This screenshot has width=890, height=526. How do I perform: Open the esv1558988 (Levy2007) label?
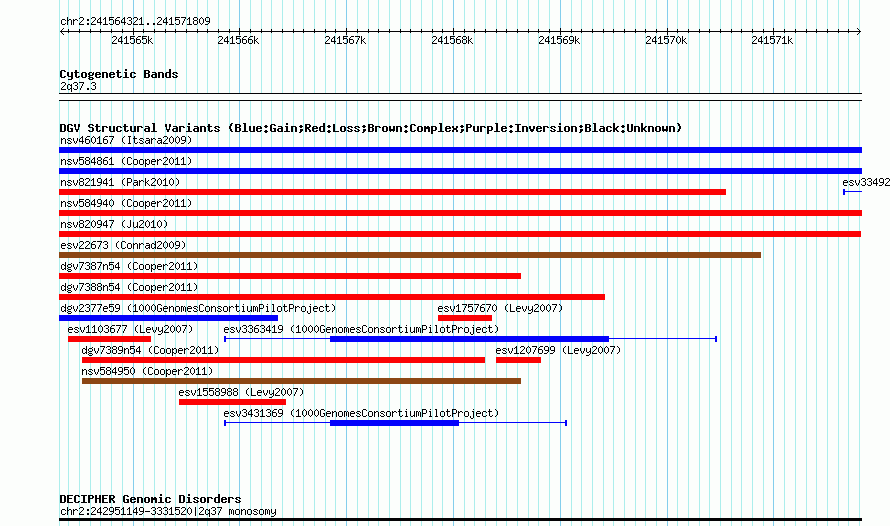(241, 392)
